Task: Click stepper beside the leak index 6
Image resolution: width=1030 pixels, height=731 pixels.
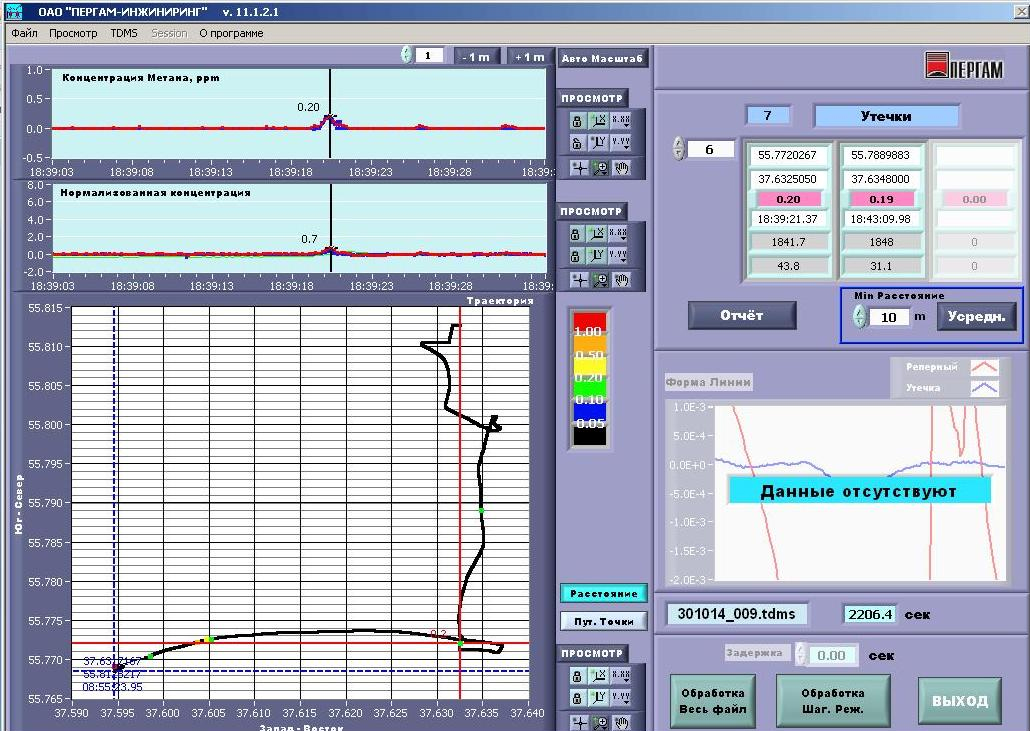Action: click(679, 148)
